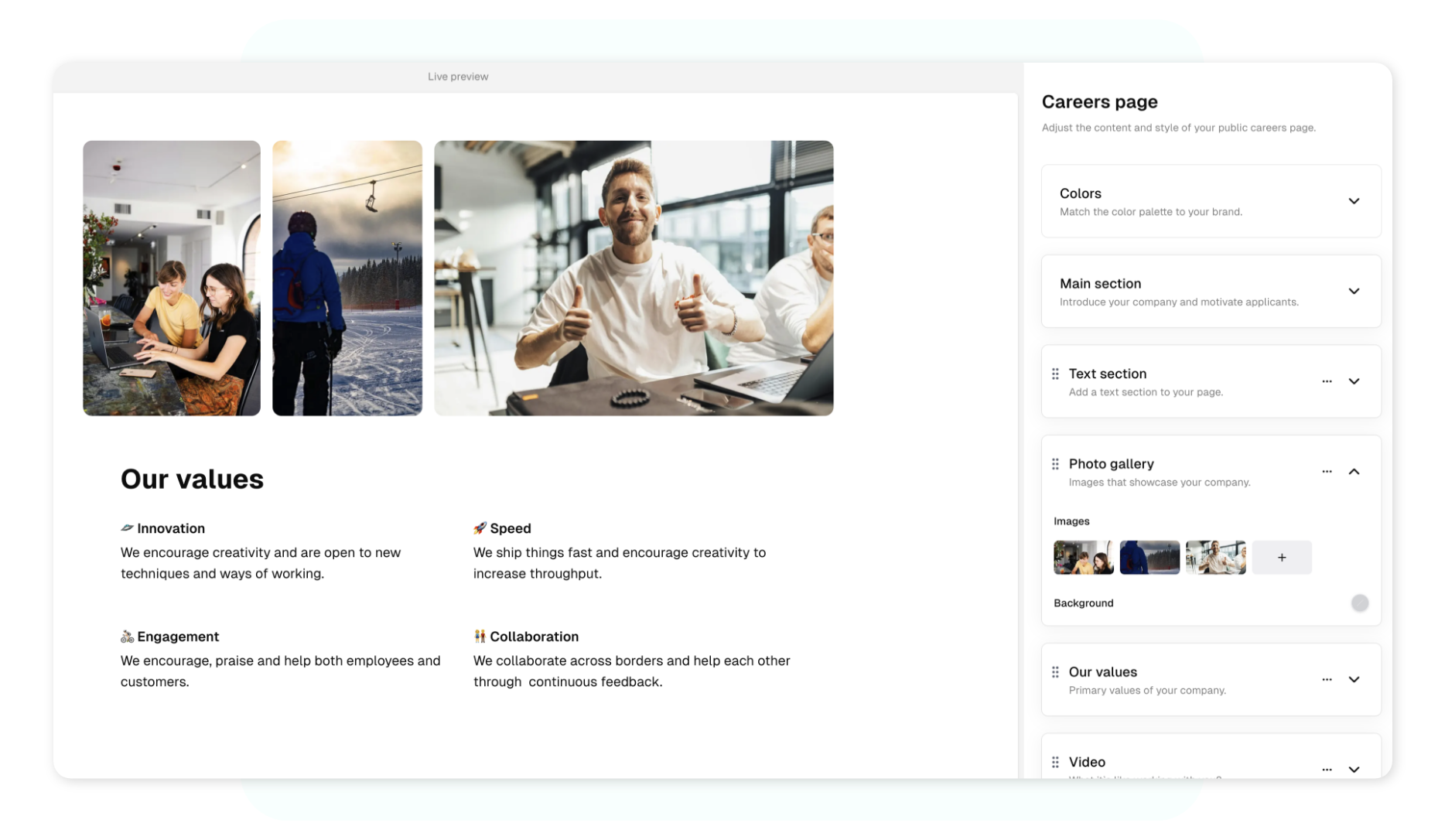Click the coworking women photo in preview
The image size is (1445, 840).
point(172,278)
